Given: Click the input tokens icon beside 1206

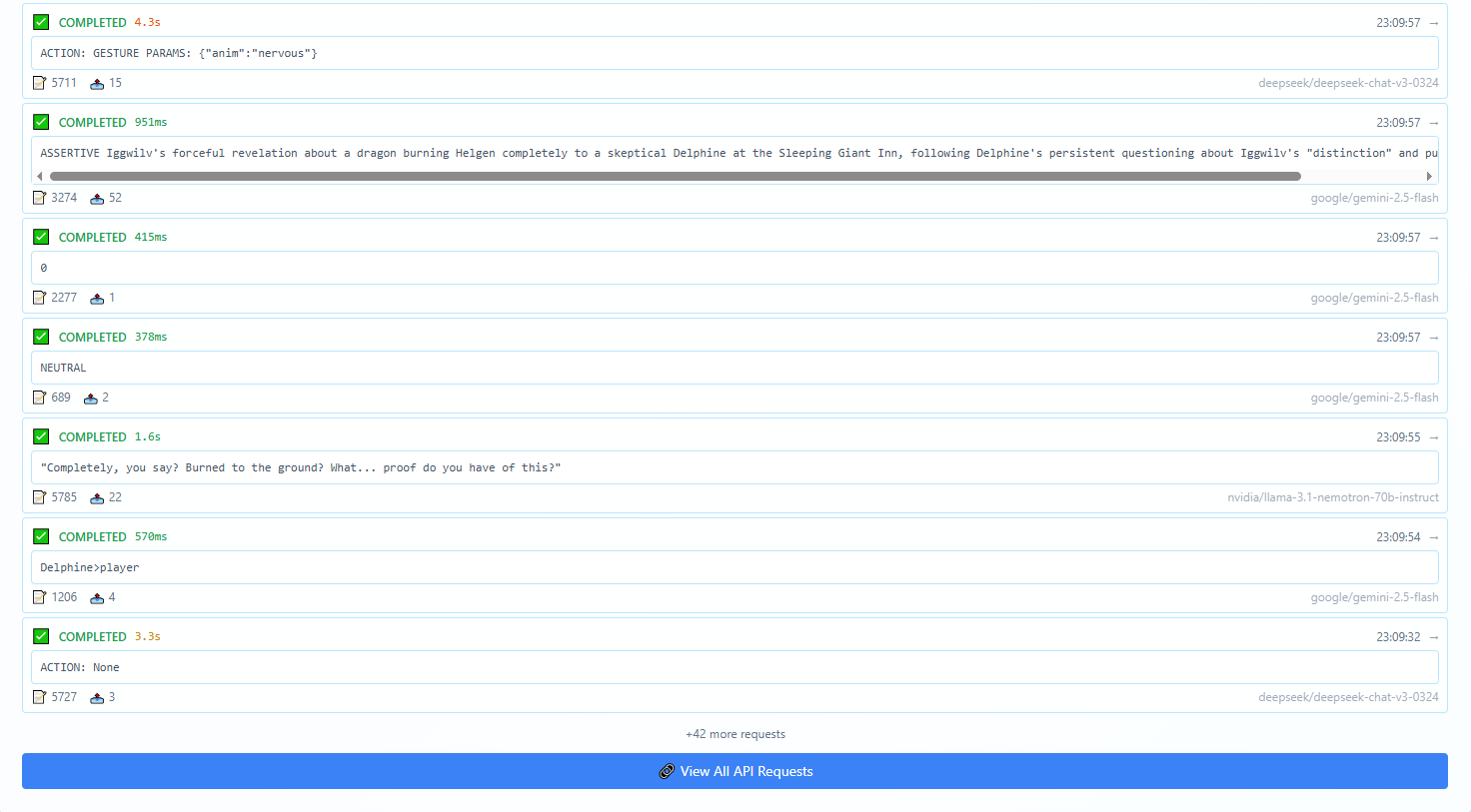Looking at the screenshot, I should coord(40,597).
